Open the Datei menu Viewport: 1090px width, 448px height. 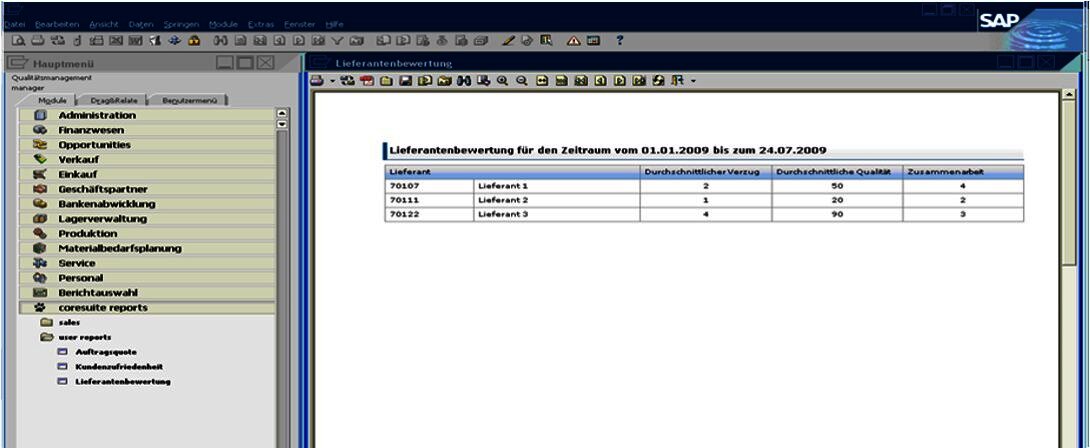pyautogui.click(x=15, y=24)
